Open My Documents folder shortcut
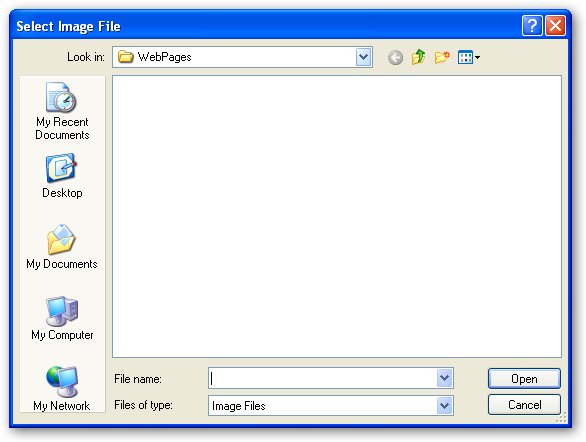 pyautogui.click(x=62, y=247)
